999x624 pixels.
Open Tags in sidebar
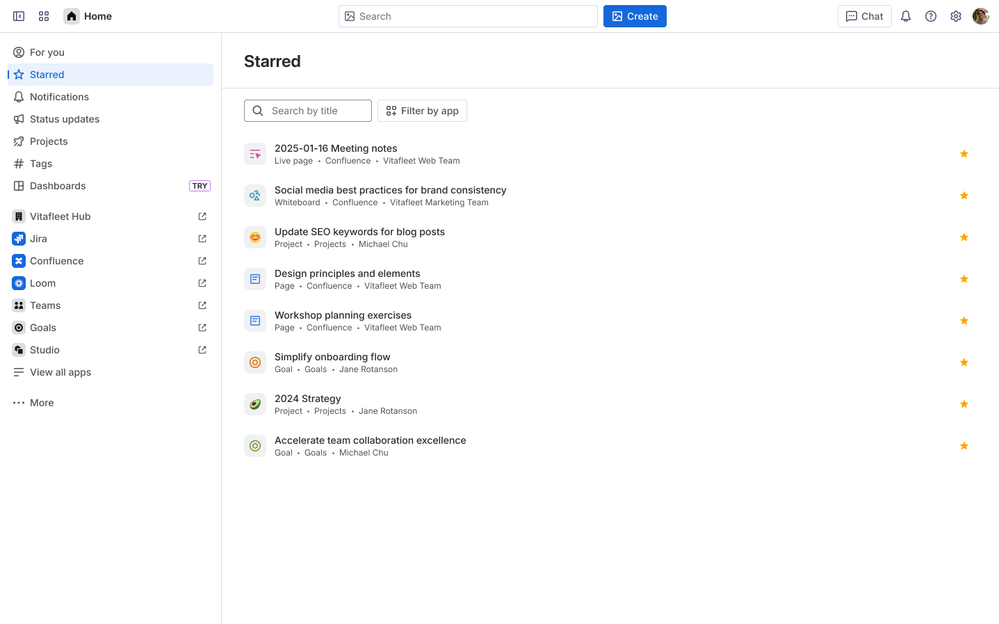110,164
